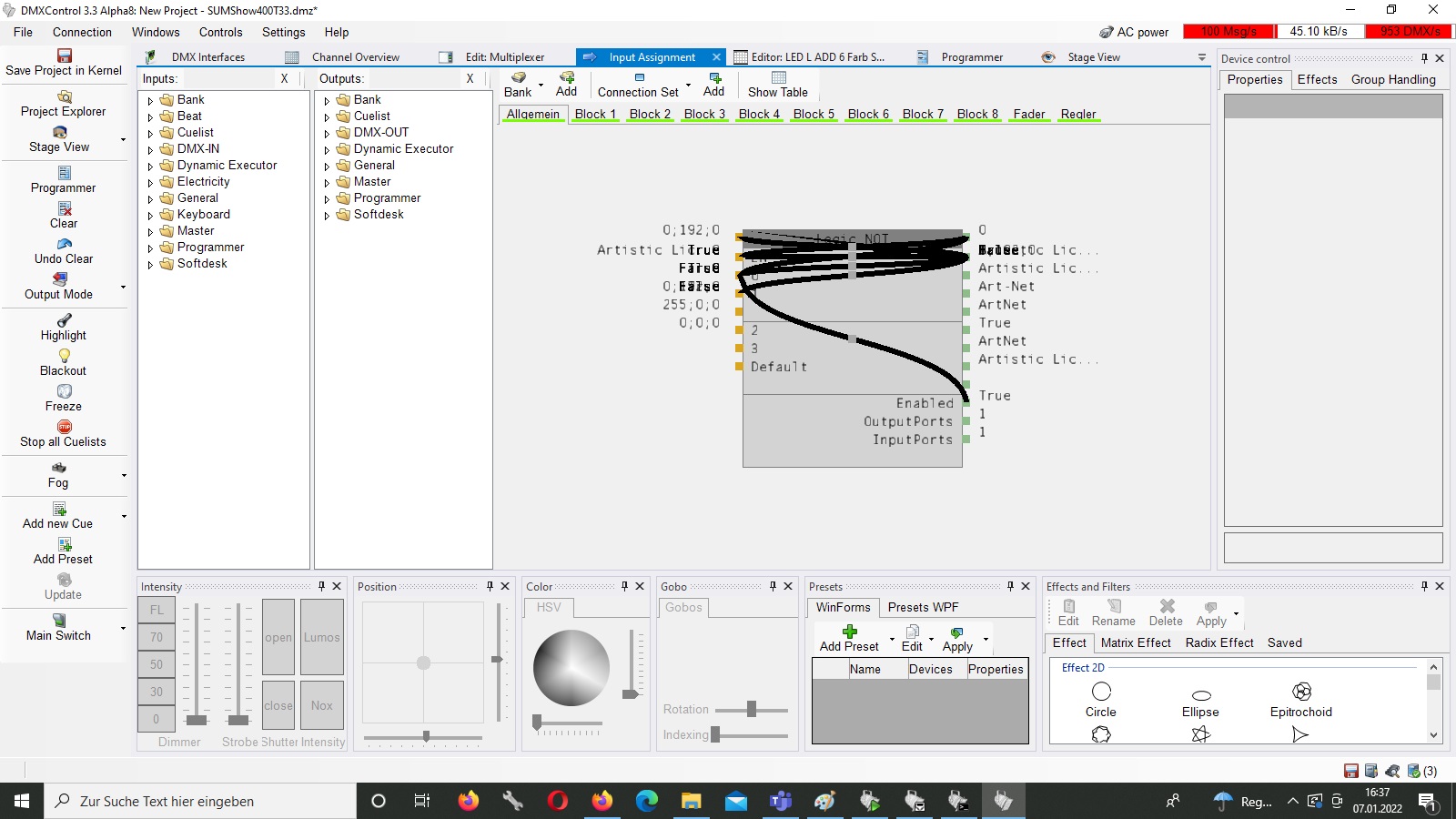
Task: Switch to the Block 3 tab
Action: 704,114
